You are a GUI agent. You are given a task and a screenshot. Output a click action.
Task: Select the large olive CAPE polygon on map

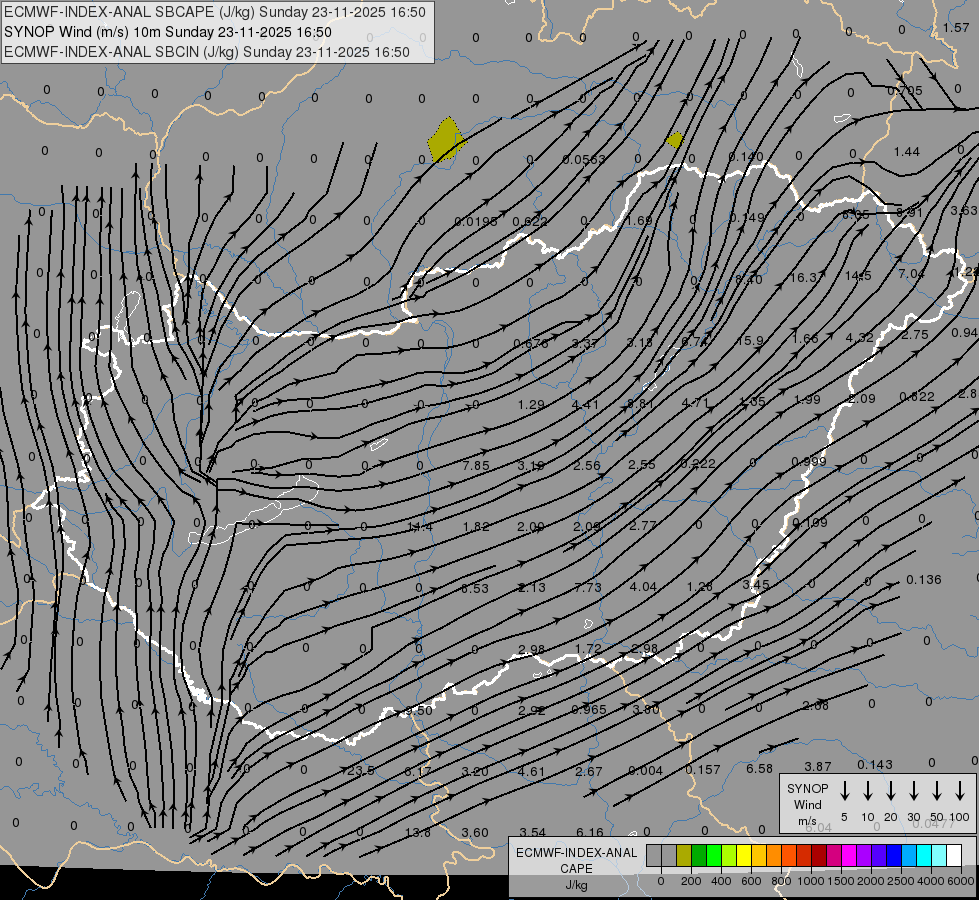pos(446,141)
